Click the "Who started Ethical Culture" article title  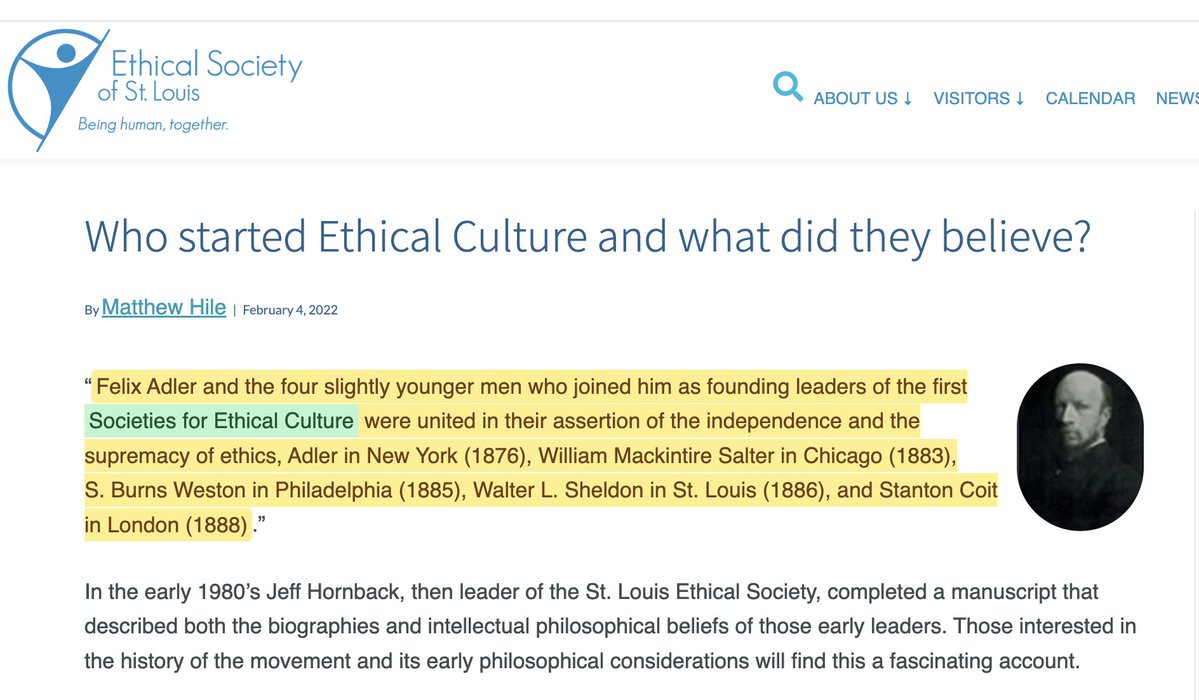tap(586, 236)
